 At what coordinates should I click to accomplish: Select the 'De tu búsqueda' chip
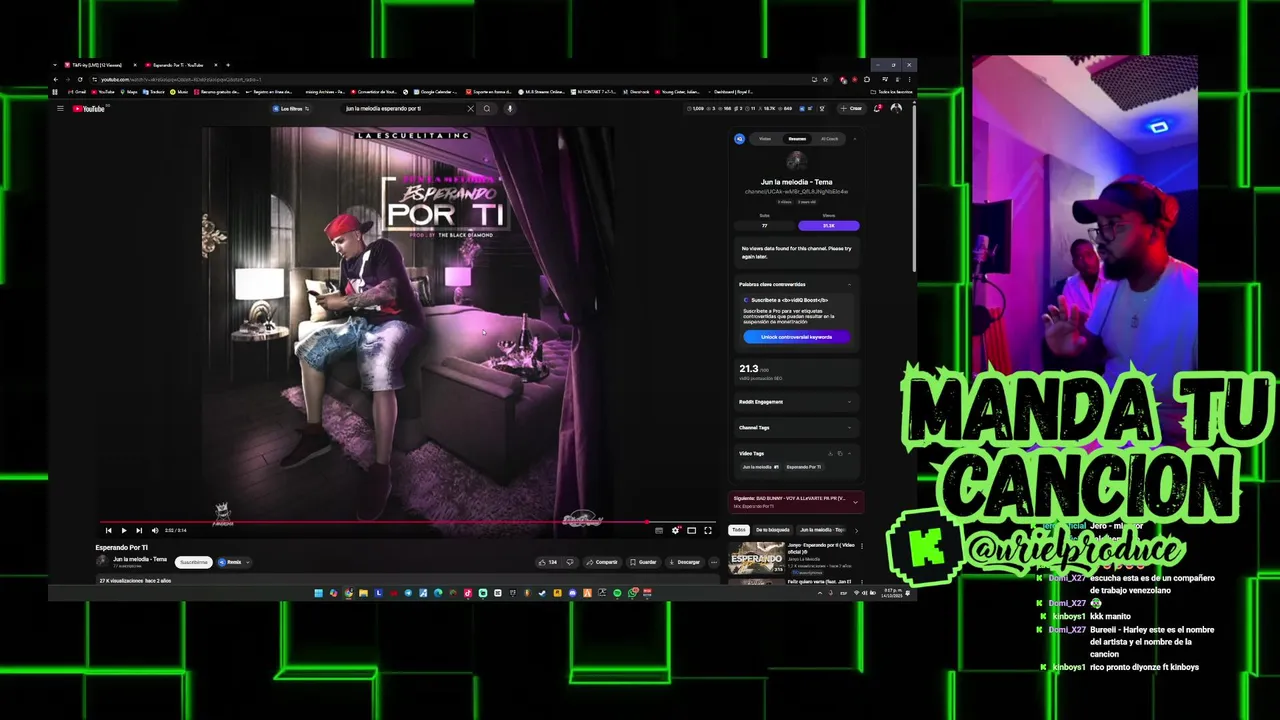click(773, 530)
